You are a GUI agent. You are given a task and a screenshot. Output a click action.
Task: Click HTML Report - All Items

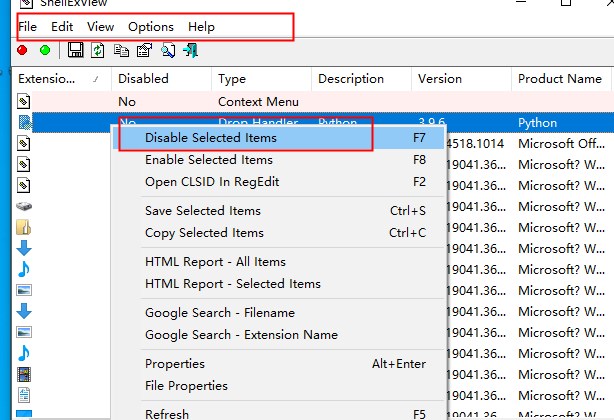pyautogui.click(x=215, y=262)
